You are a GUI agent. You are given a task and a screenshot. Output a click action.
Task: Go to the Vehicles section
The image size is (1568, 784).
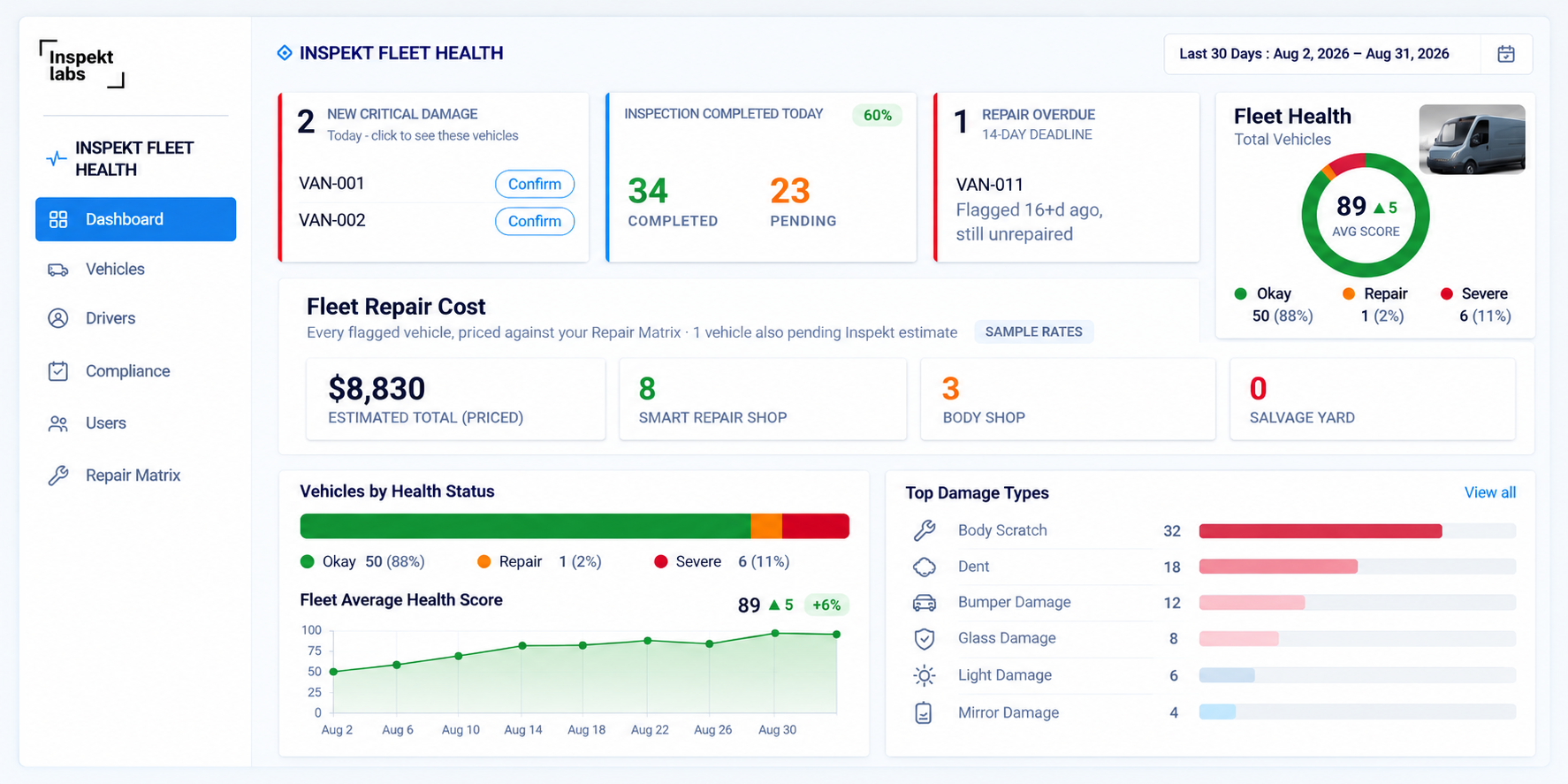tap(115, 270)
